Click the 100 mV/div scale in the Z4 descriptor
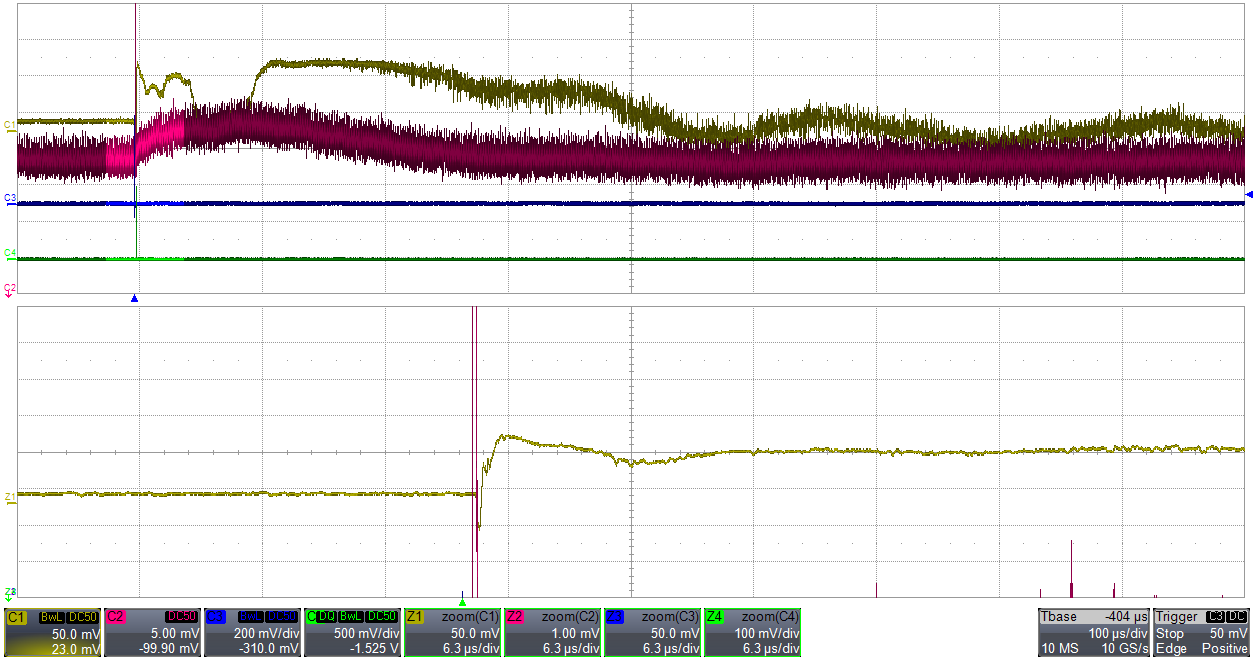Viewport: 1255px width, 658px height. [x=765, y=633]
